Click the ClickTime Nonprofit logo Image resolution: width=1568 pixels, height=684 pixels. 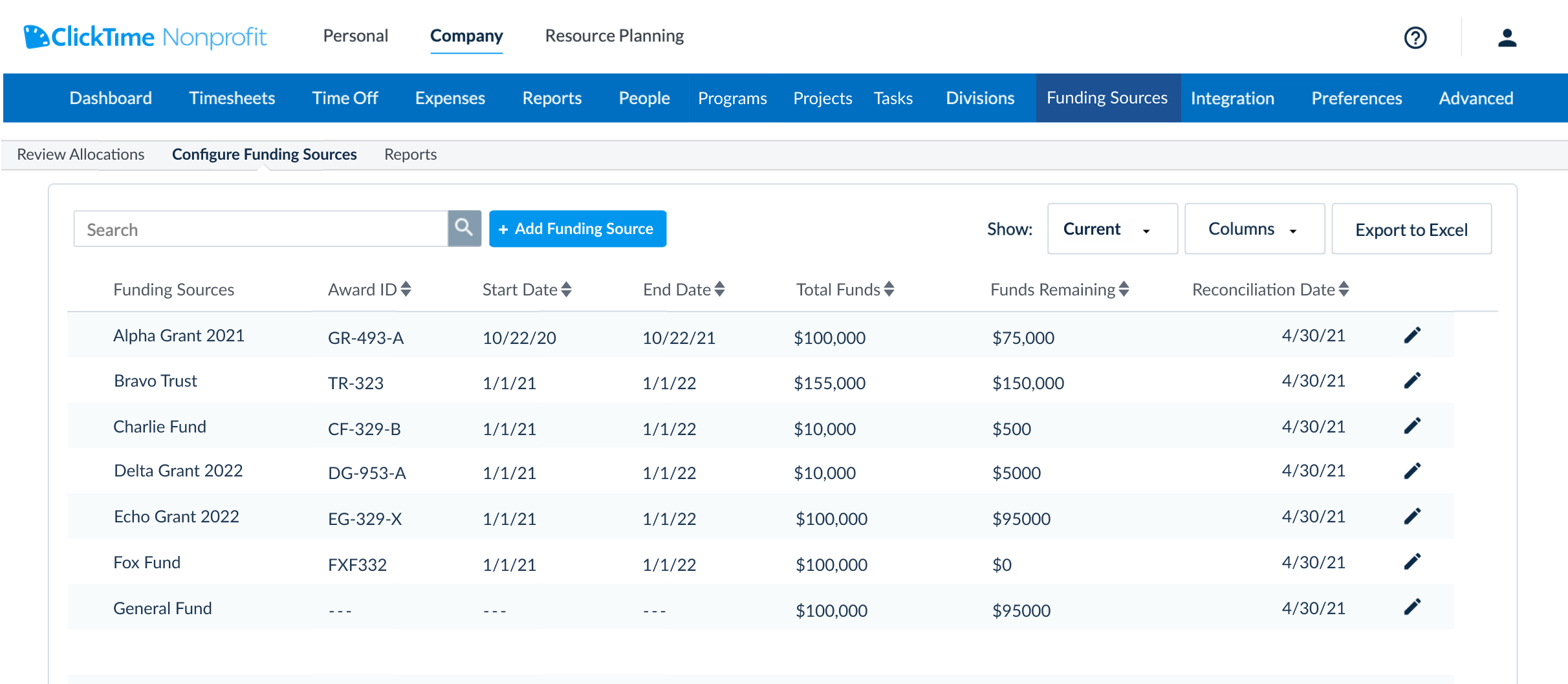click(145, 37)
